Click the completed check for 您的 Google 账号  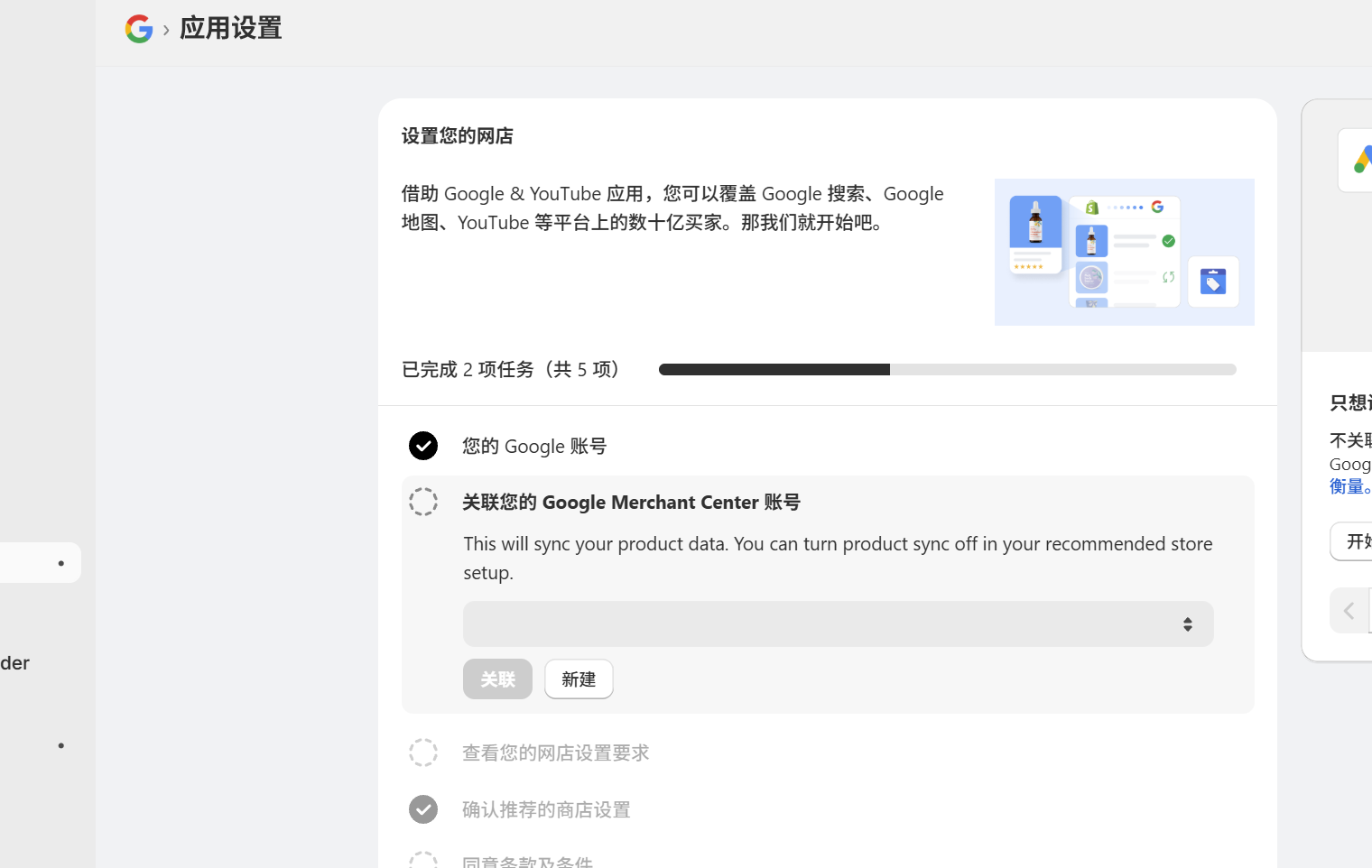coord(423,446)
